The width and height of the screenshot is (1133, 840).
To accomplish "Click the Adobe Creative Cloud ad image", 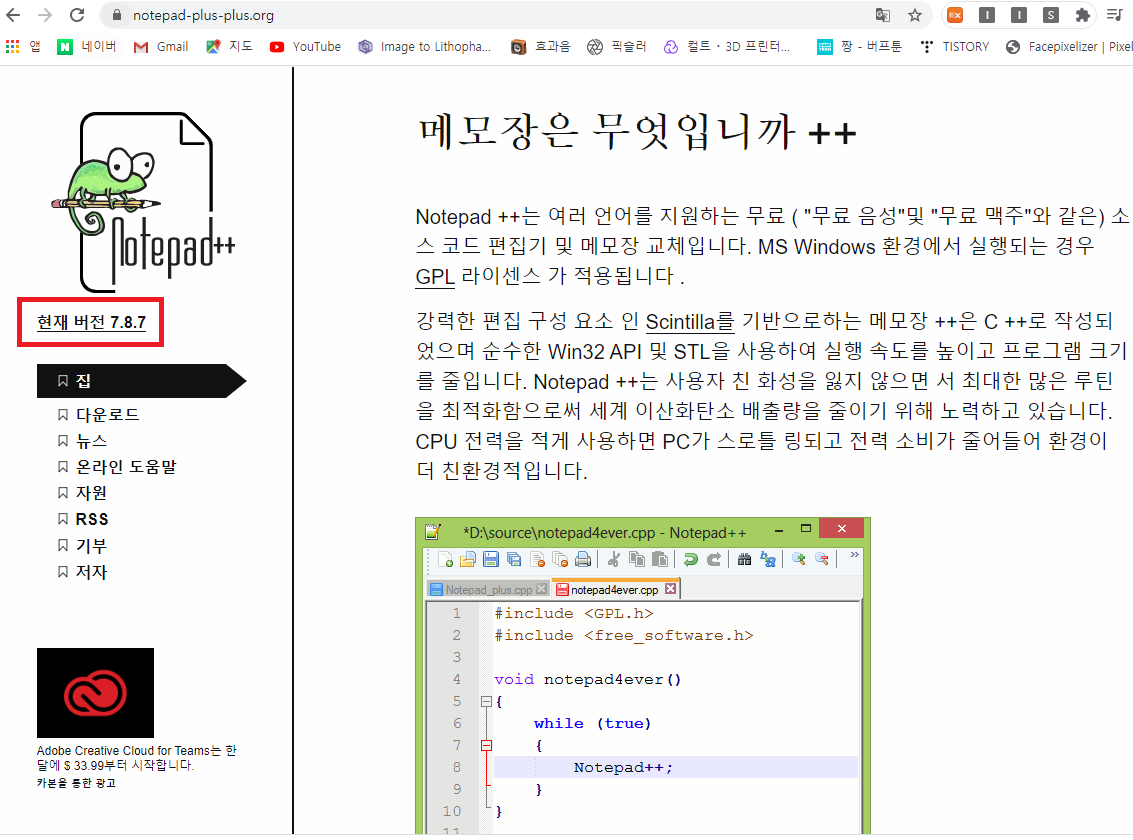I will coord(95,693).
